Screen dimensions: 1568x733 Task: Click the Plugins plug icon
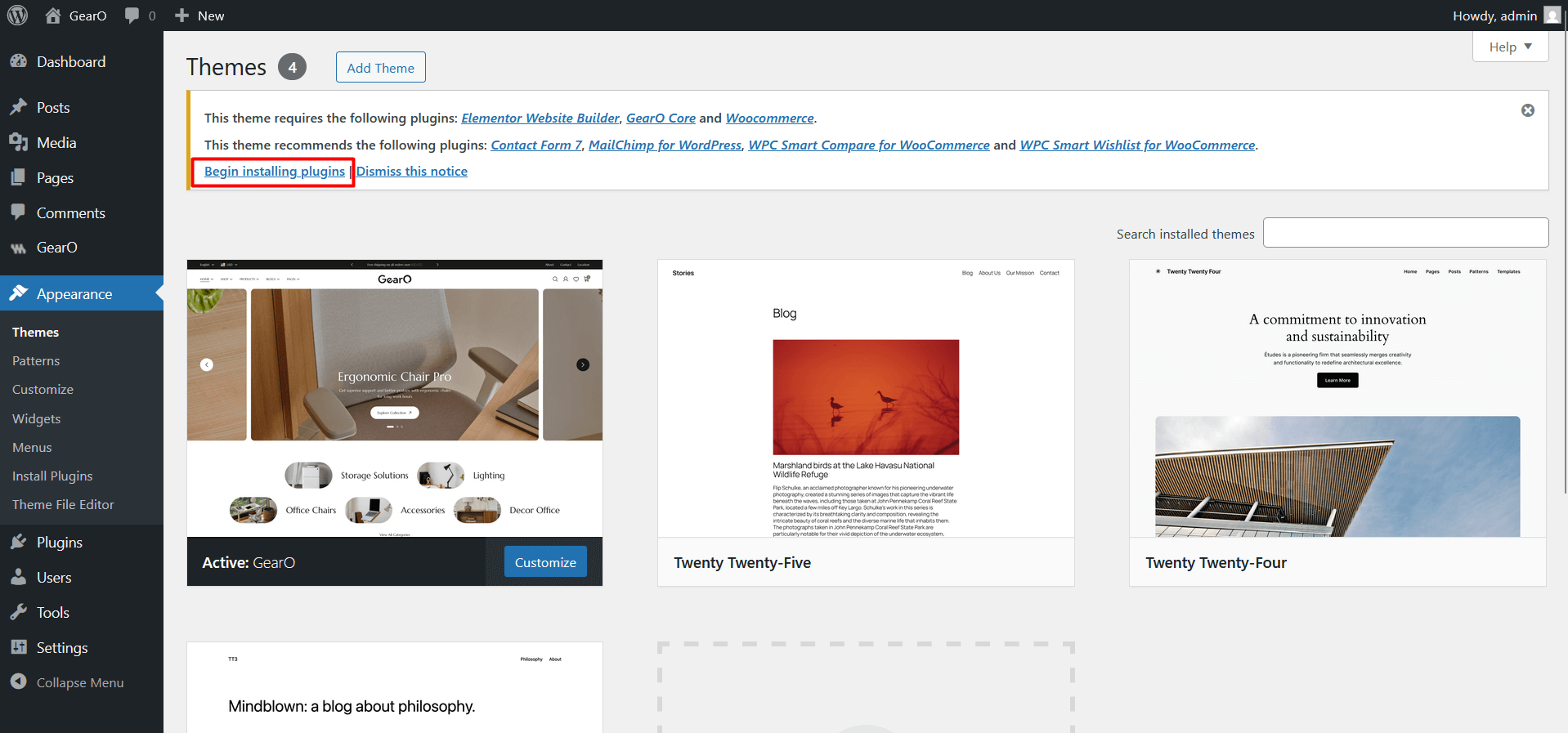(x=19, y=542)
